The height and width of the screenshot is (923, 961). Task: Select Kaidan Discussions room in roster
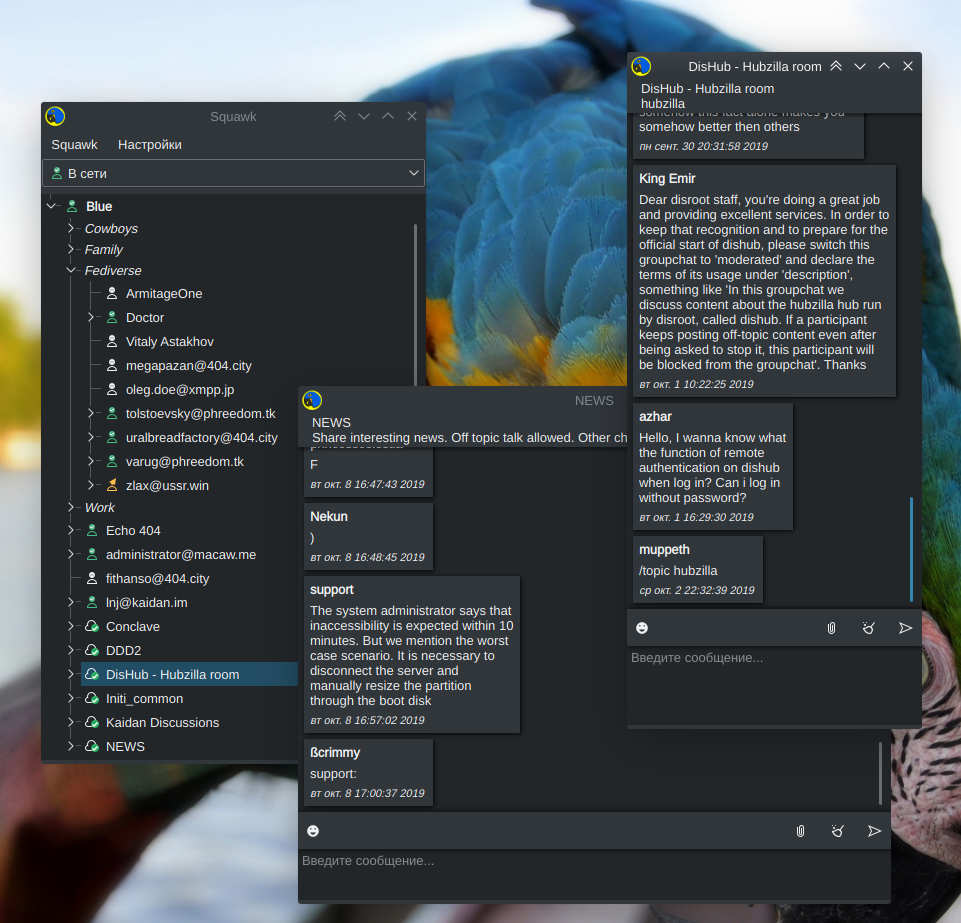coord(162,722)
